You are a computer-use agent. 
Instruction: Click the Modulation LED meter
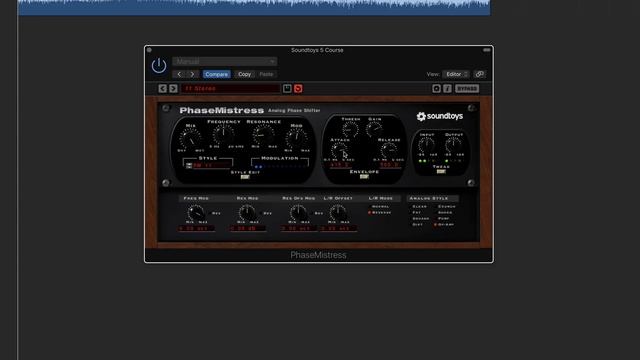(280, 167)
